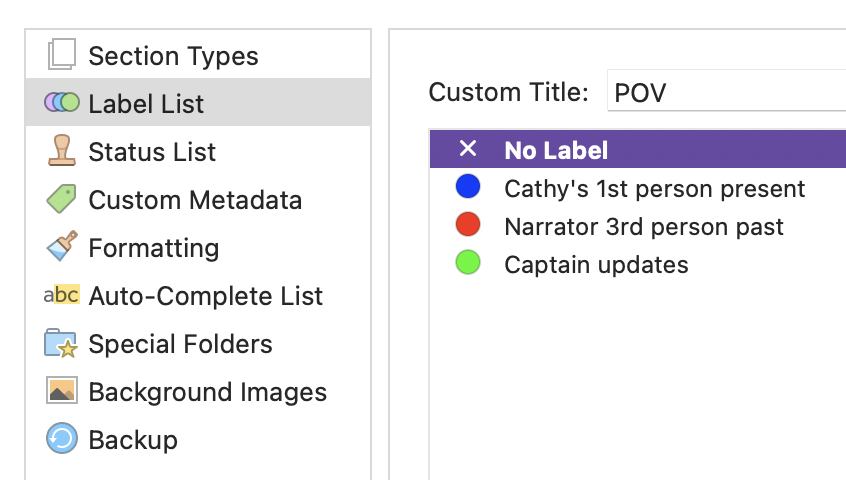Click the Section Types pages icon
This screenshot has height=480, width=846.
[x=62, y=54]
